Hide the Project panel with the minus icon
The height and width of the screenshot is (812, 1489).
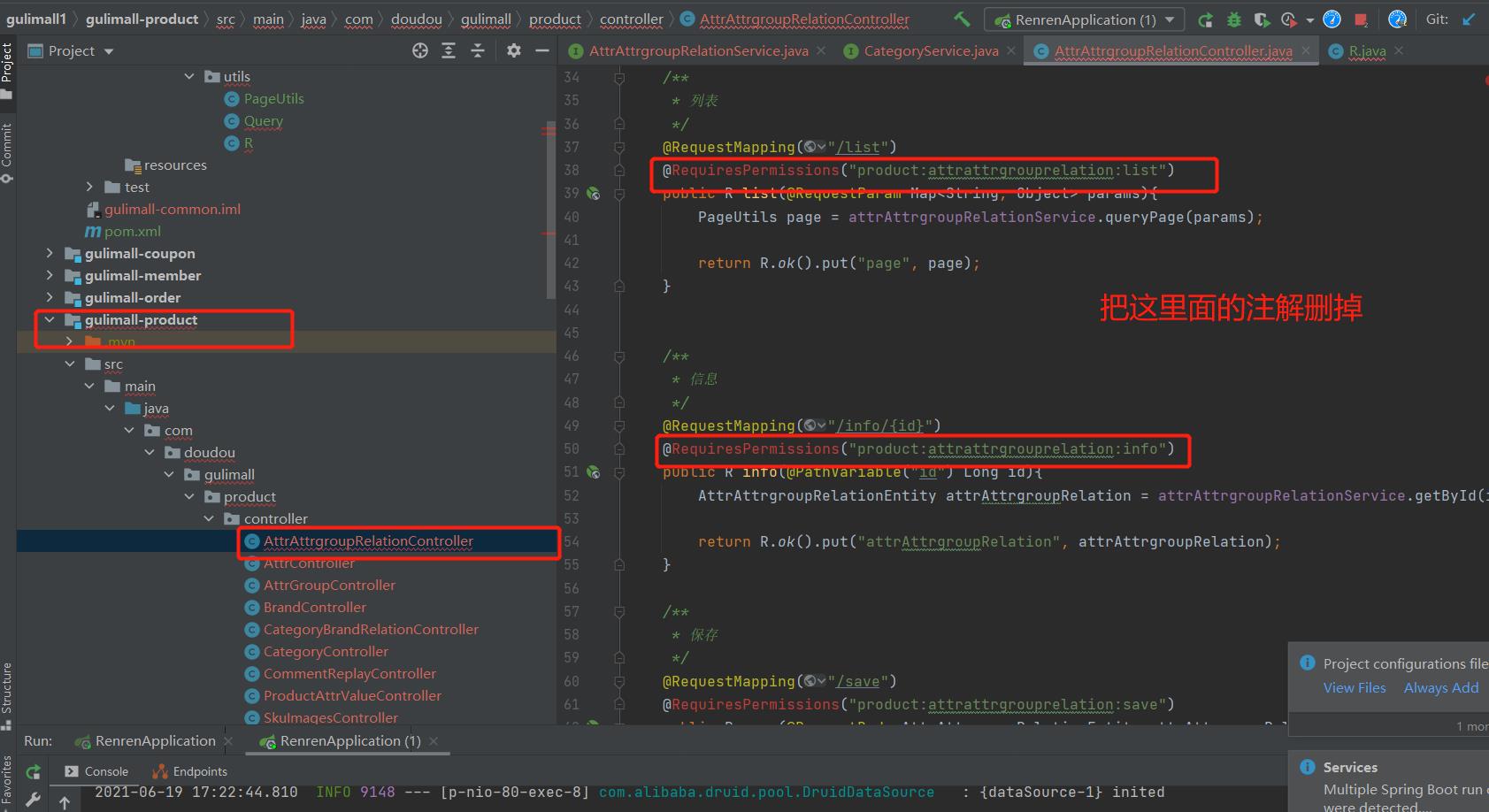tap(541, 51)
